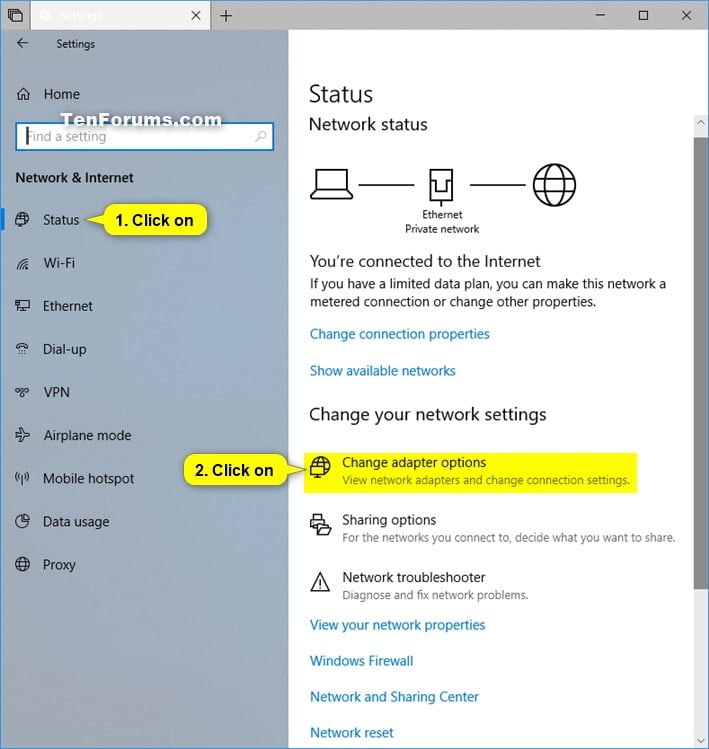Viewport: 709px width, 749px height.
Task: Select the Airplane mode icon
Action: 22,435
